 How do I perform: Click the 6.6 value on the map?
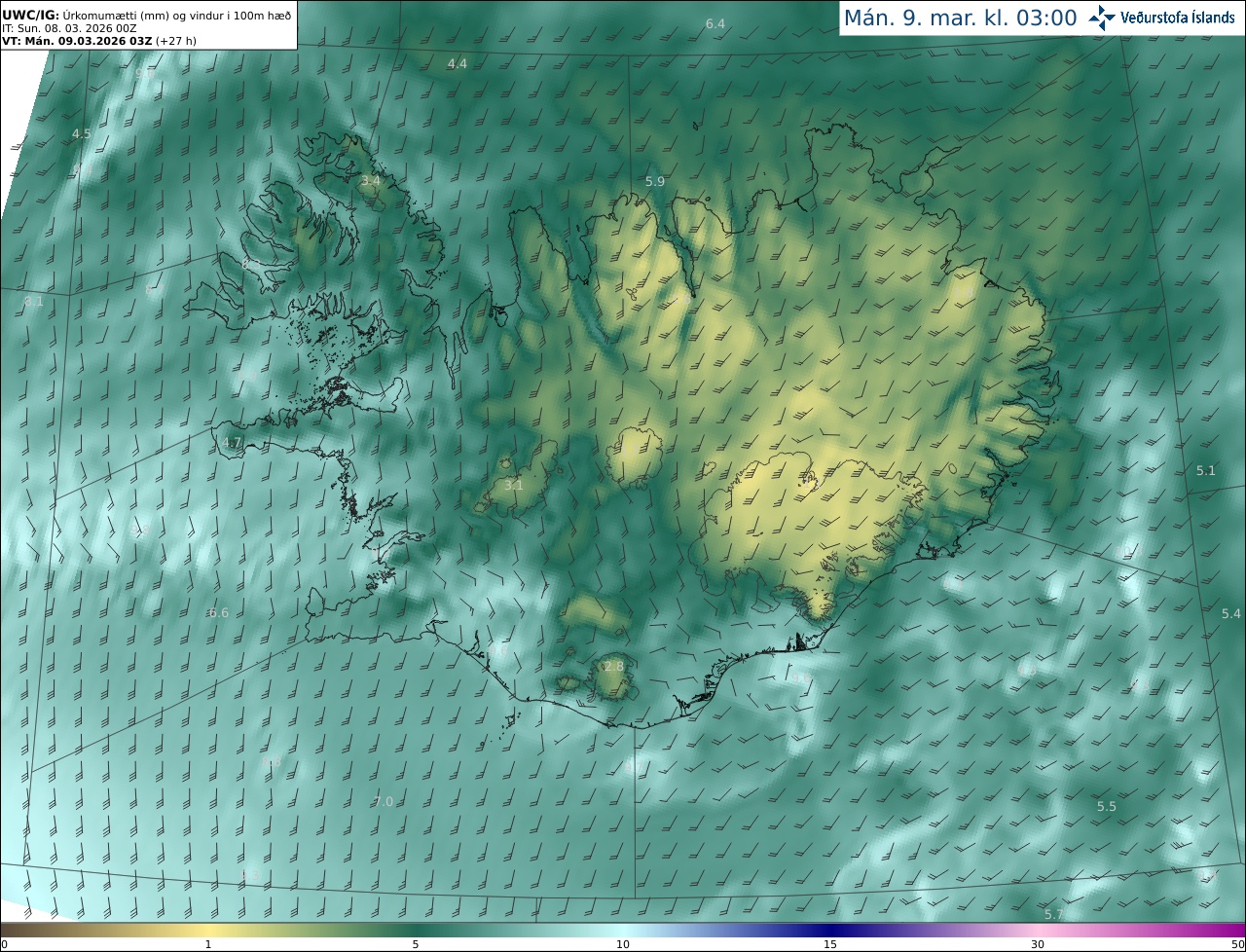point(219,612)
